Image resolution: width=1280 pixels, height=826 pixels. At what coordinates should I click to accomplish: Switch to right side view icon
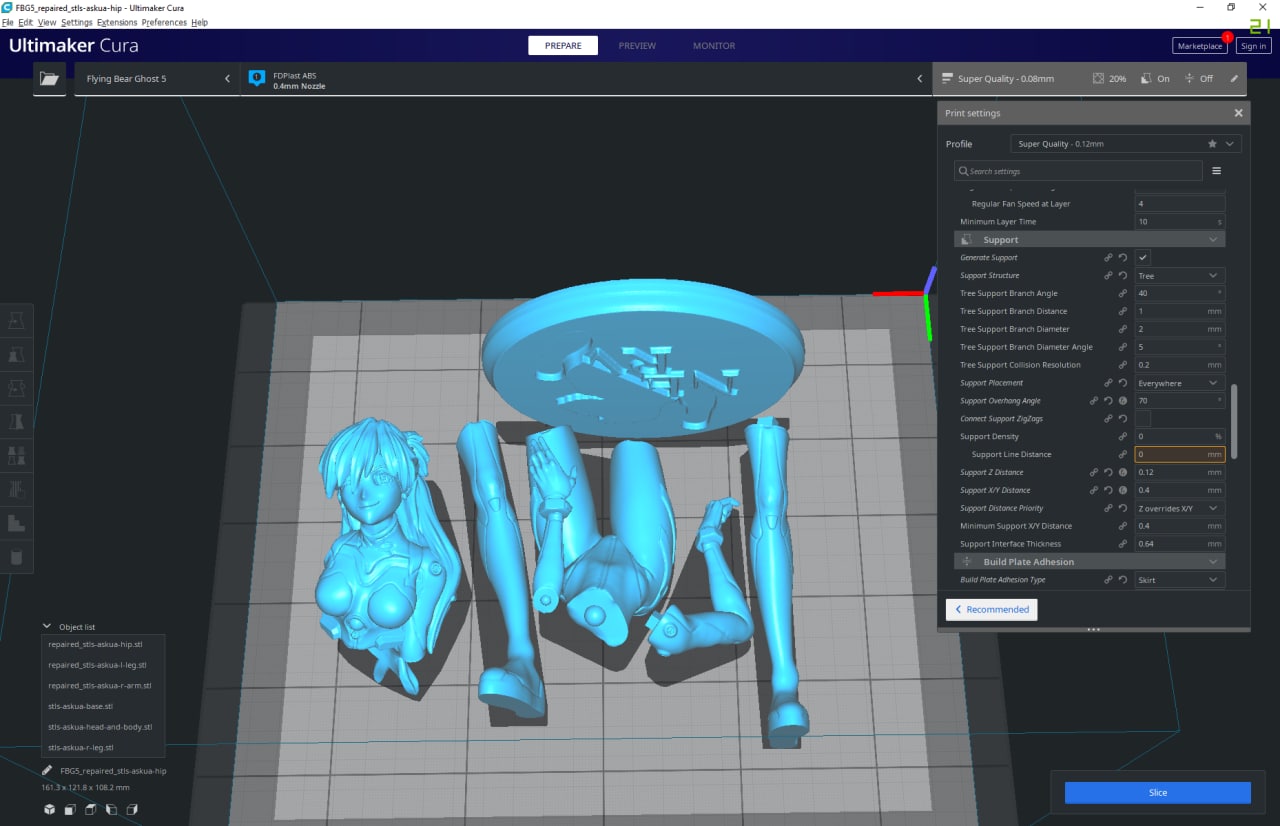pos(132,809)
